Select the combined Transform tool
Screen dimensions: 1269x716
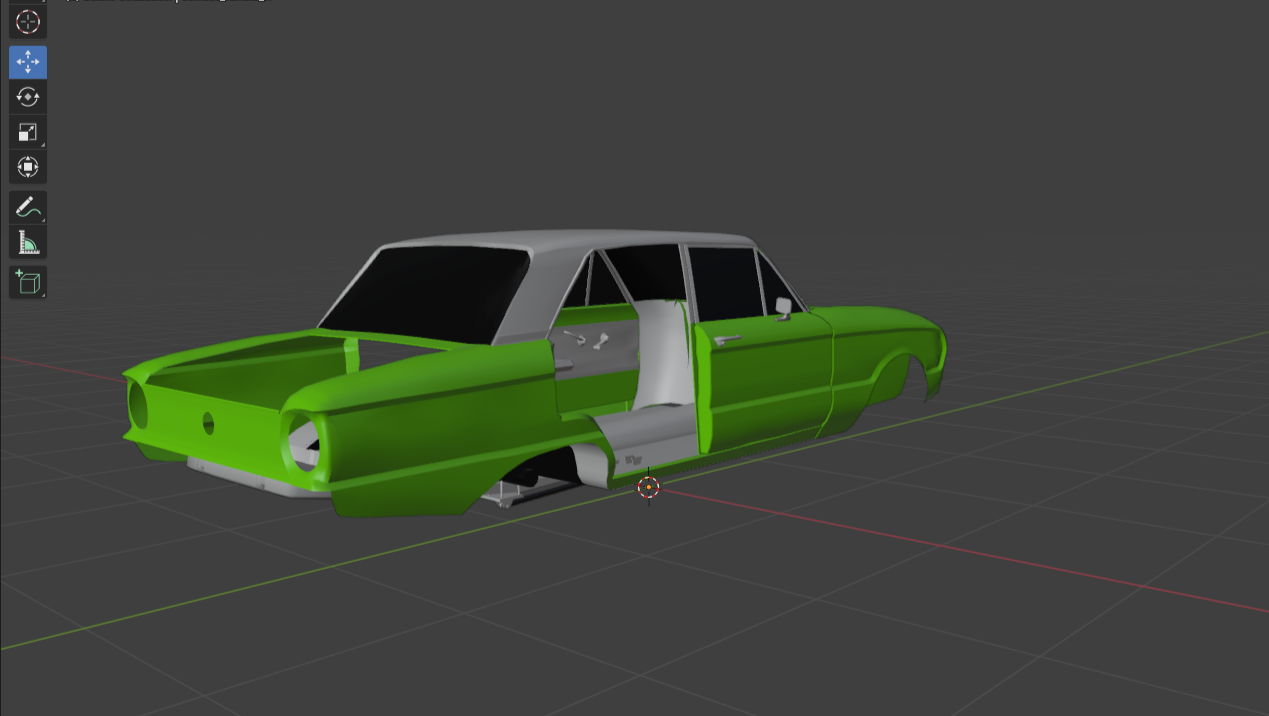coord(28,166)
